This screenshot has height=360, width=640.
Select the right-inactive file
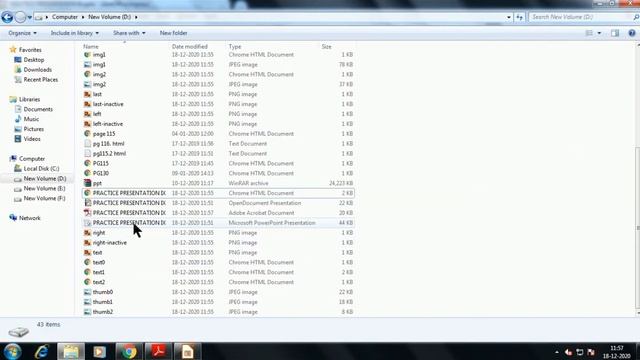[109, 243]
